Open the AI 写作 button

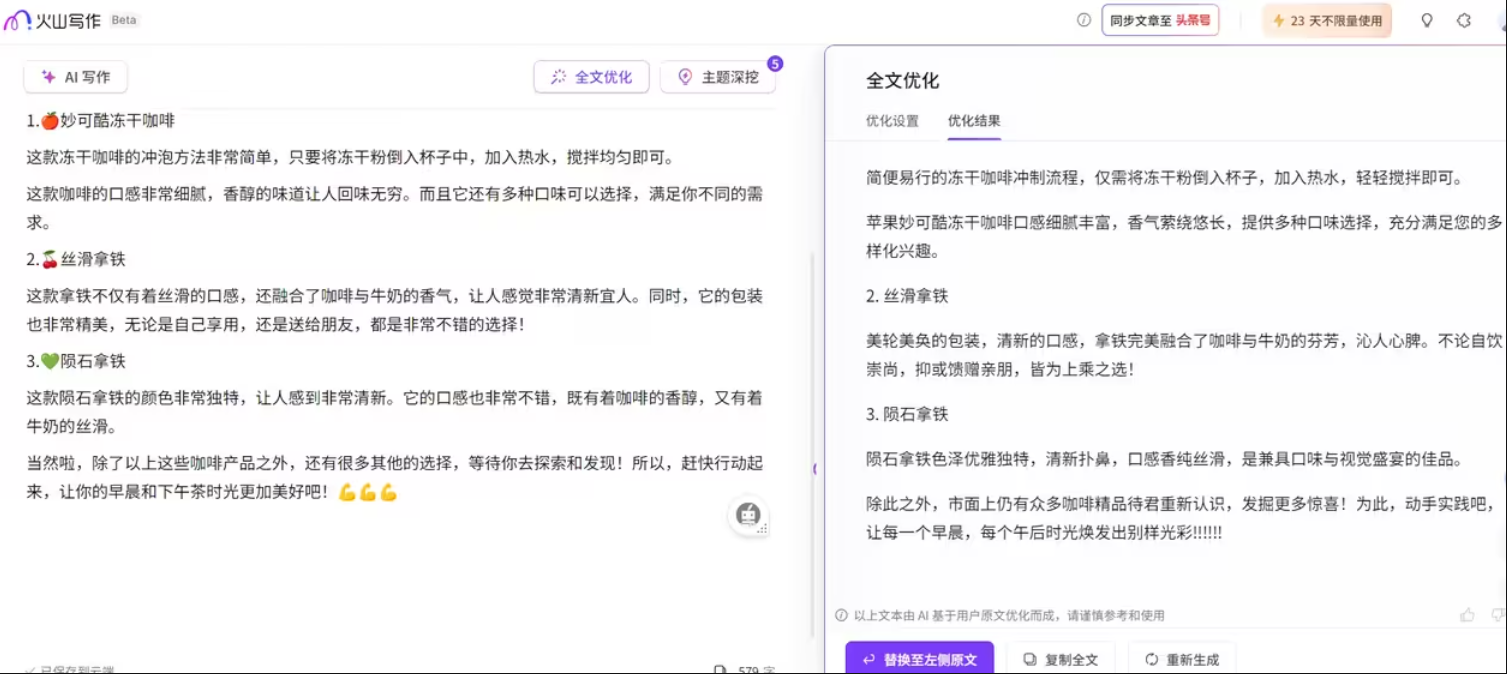click(x=76, y=77)
